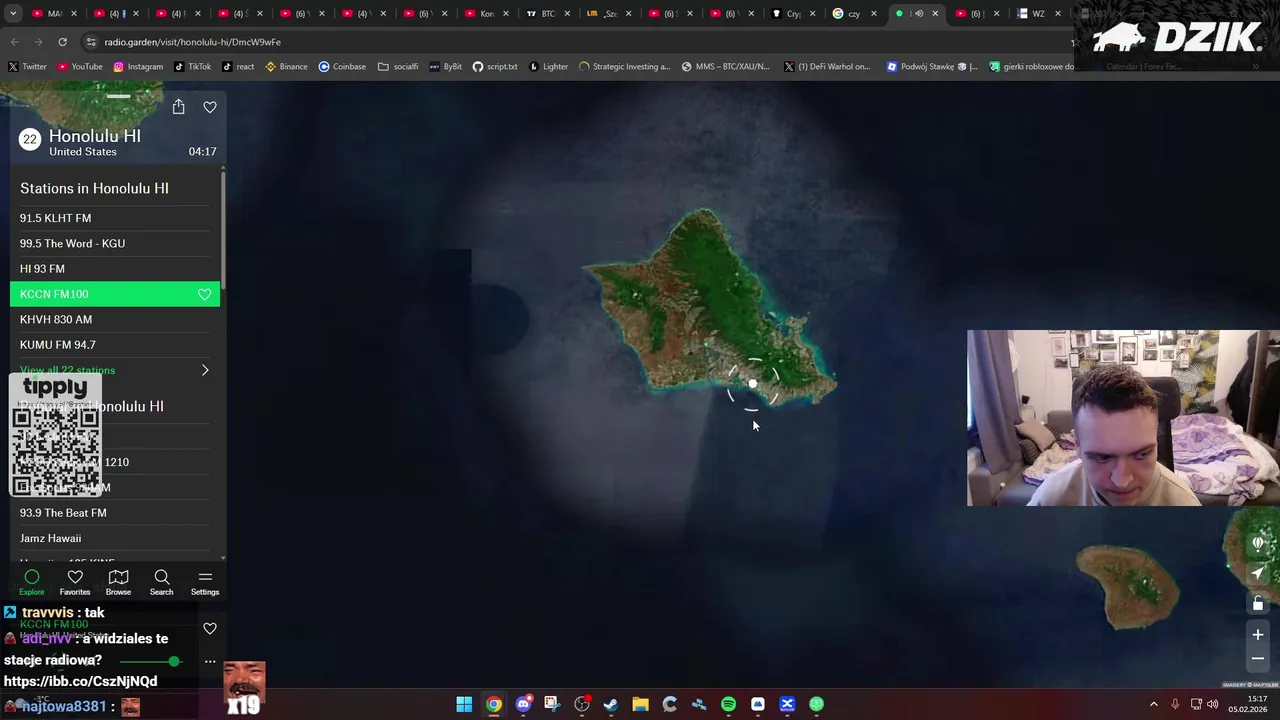This screenshot has width=1280, height=720.
Task: Favorite Honolulu HI via heart at panel top
Action: (x=210, y=107)
